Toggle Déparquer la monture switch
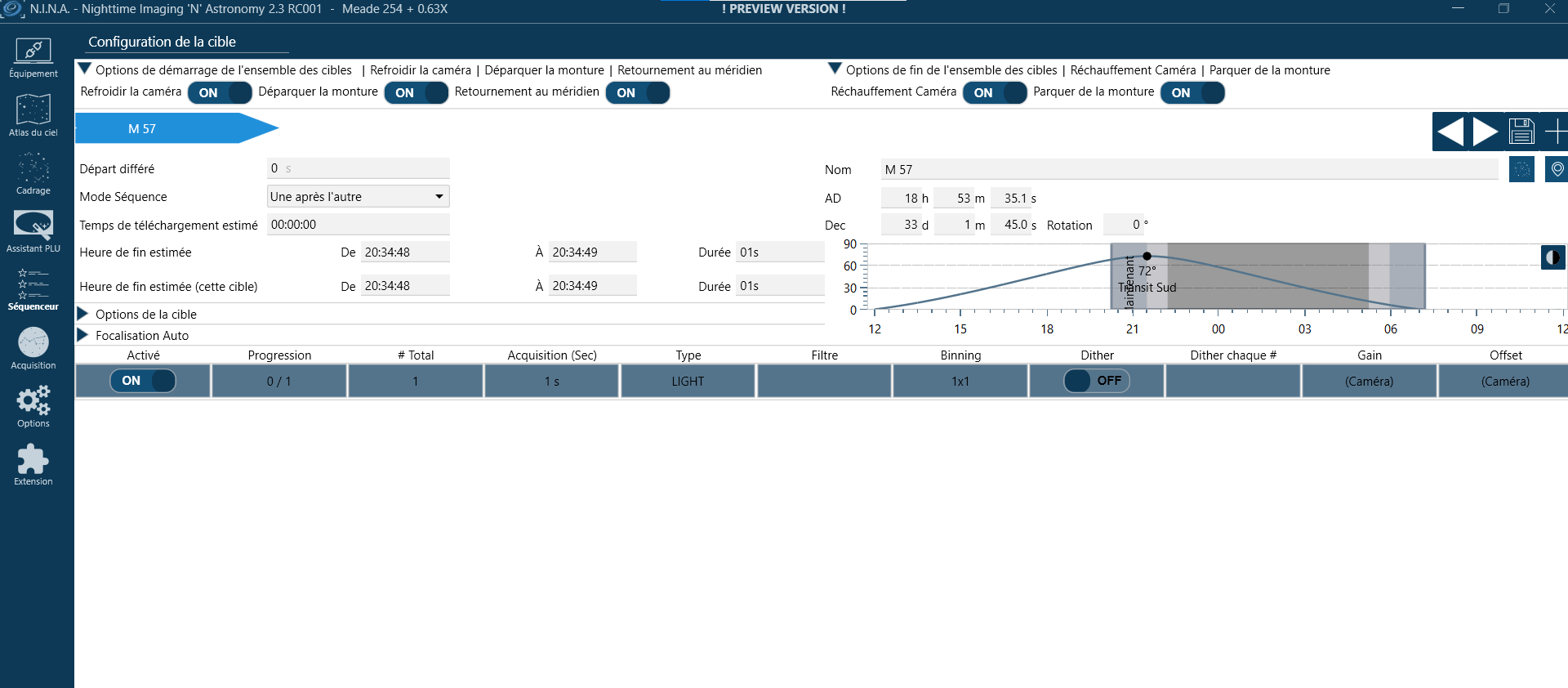 [416, 92]
